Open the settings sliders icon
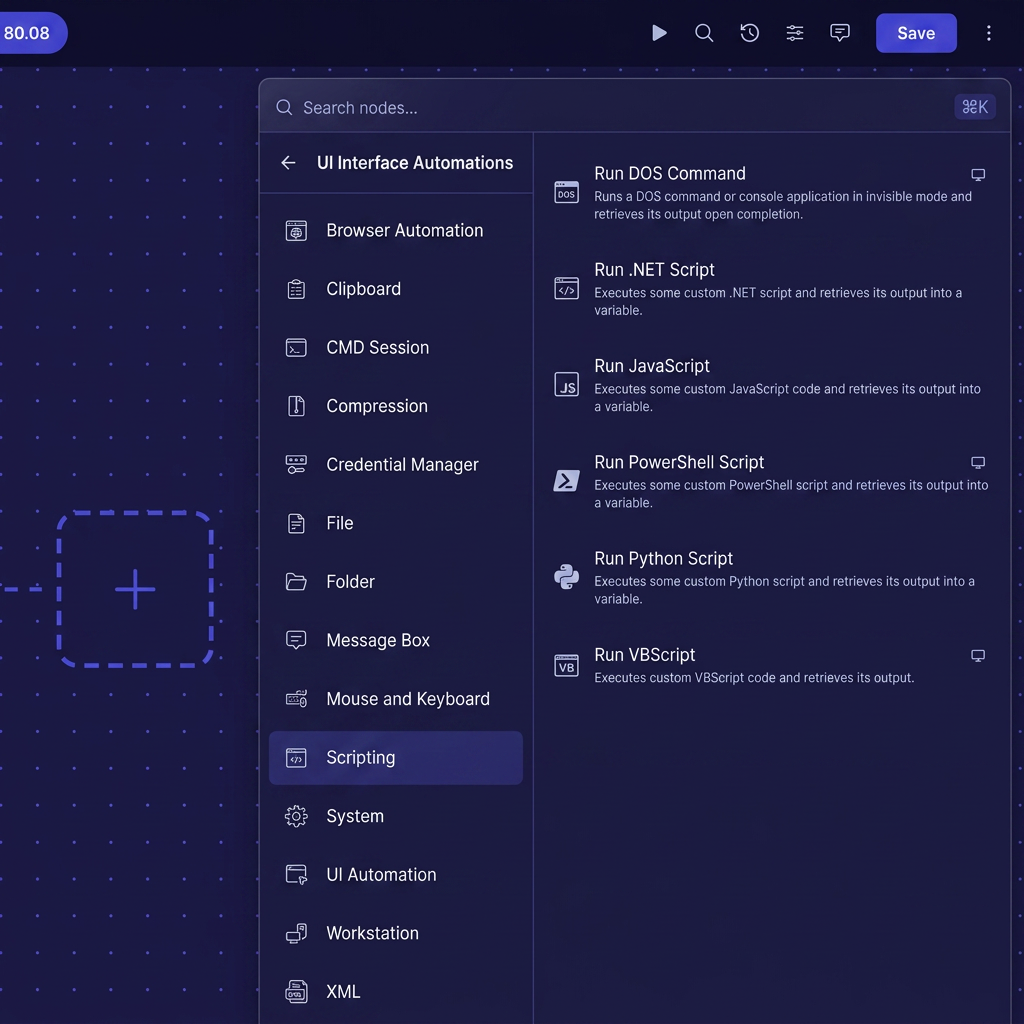This screenshot has height=1024, width=1024. (x=795, y=33)
